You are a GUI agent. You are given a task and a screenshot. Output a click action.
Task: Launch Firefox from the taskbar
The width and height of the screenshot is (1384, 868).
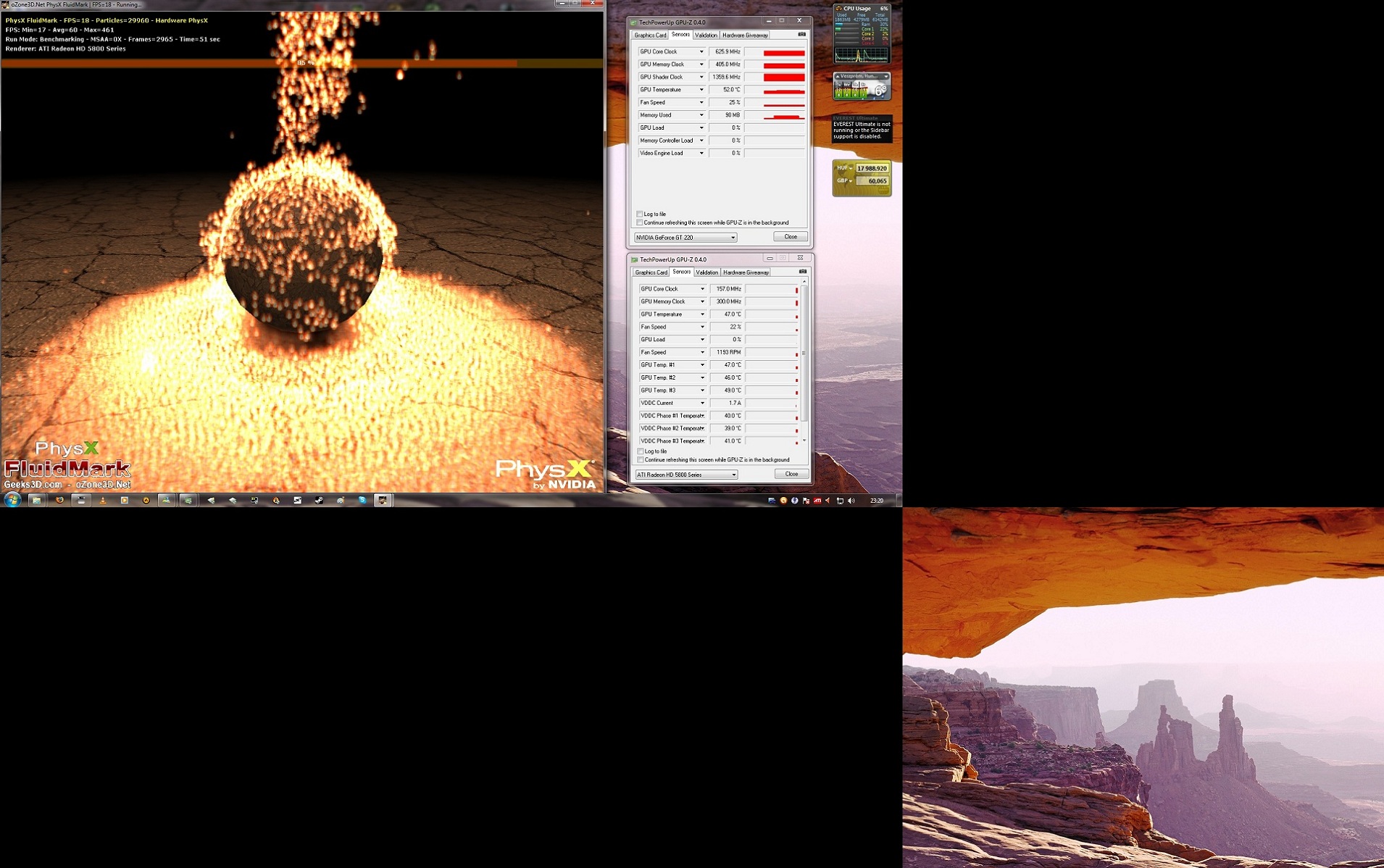[59, 500]
